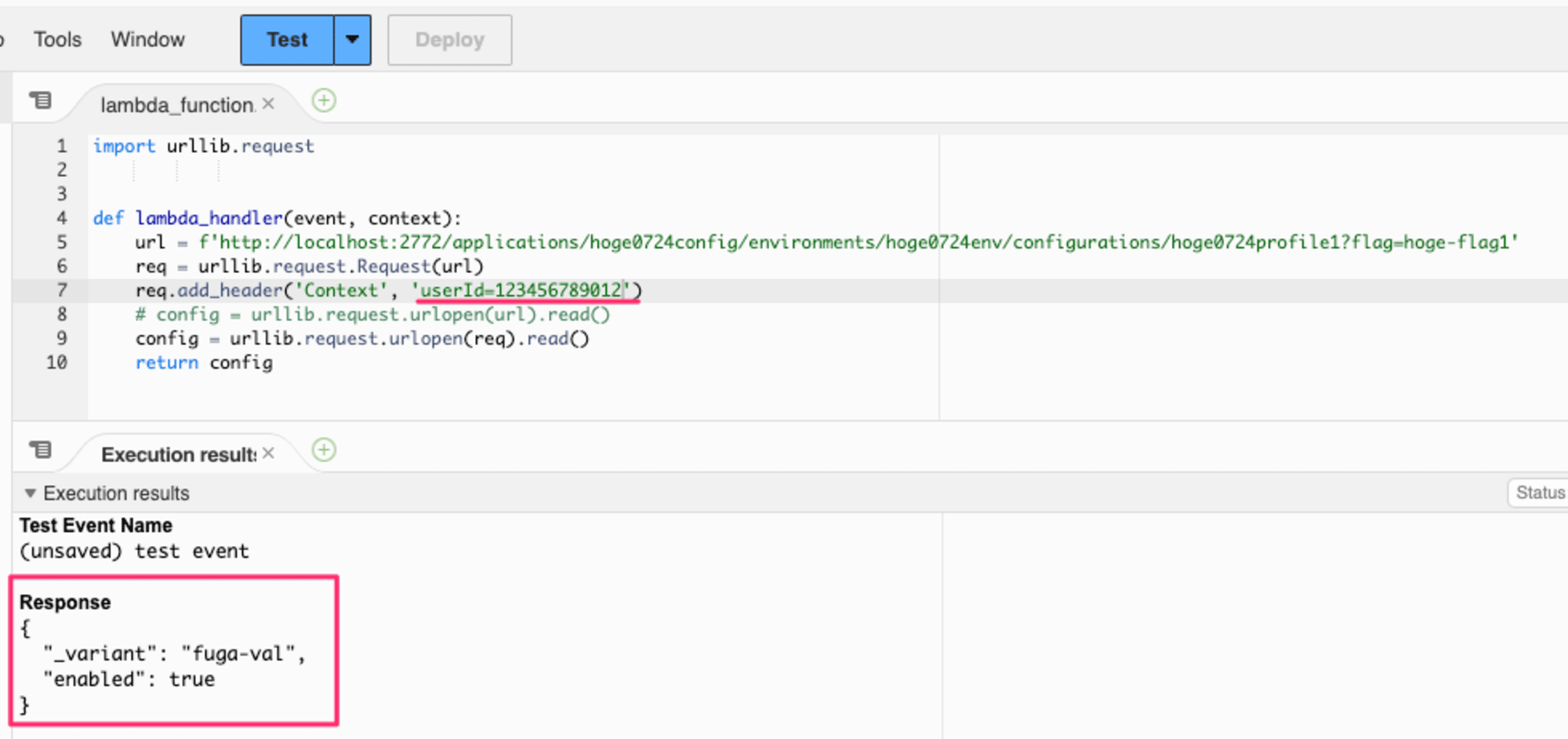This screenshot has height=739, width=1568.
Task: Click "'Context'" header name on line 7
Action: coord(340,290)
